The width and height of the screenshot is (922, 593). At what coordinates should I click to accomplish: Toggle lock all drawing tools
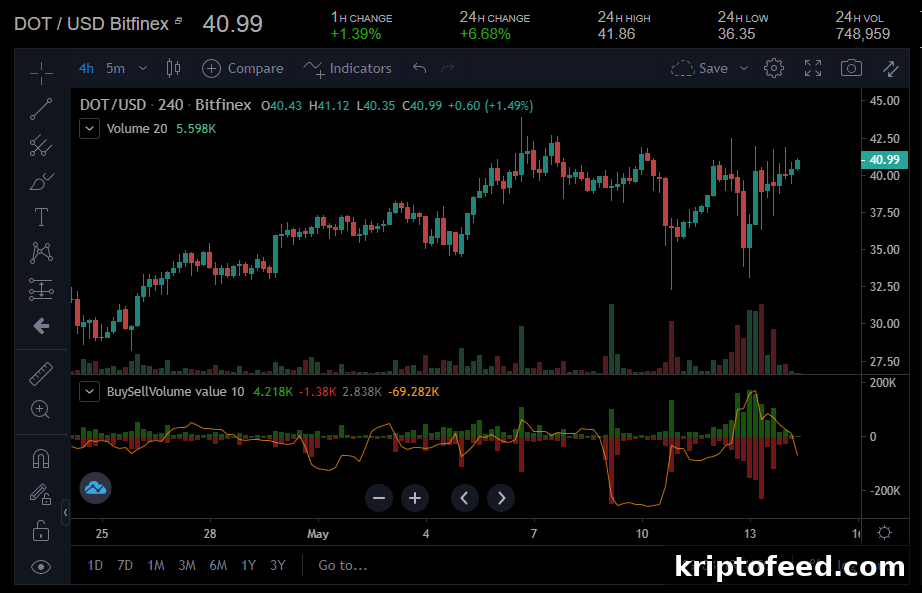point(41,531)
